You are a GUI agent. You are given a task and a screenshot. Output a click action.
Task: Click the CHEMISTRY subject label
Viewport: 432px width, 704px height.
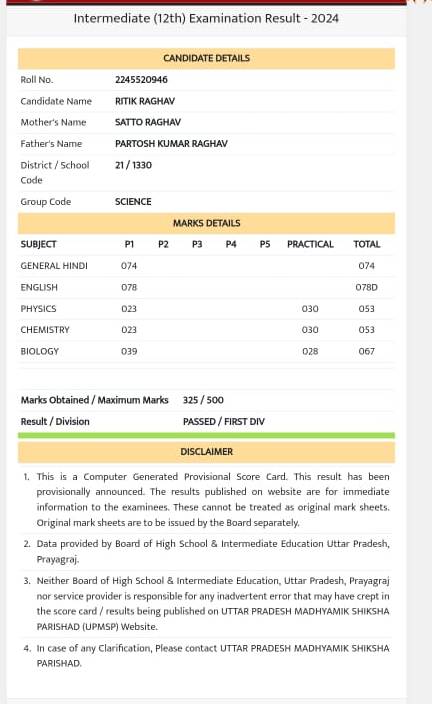(x=45, y=330)
